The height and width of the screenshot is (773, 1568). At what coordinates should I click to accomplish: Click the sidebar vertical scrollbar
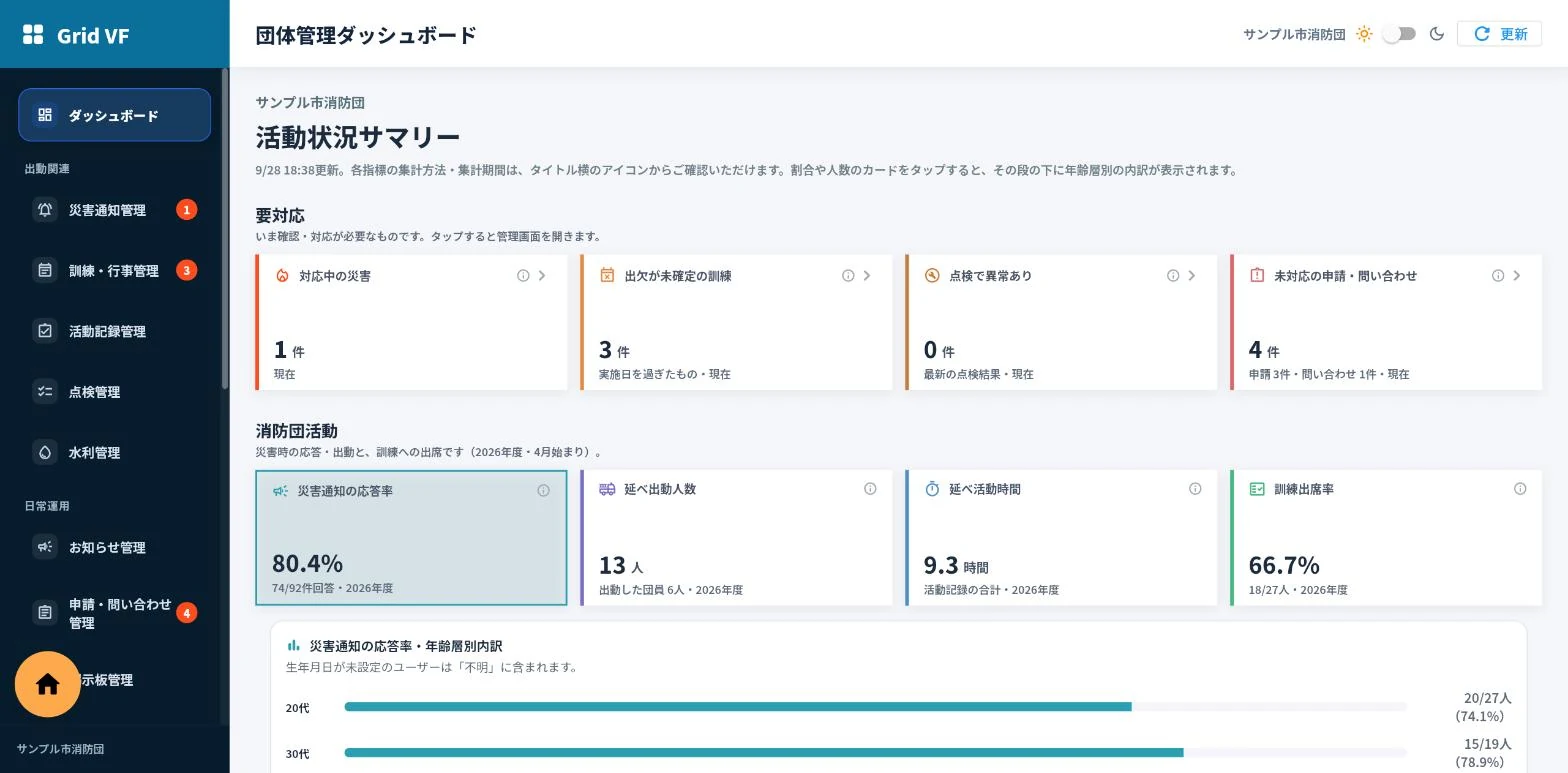(225, 229)
